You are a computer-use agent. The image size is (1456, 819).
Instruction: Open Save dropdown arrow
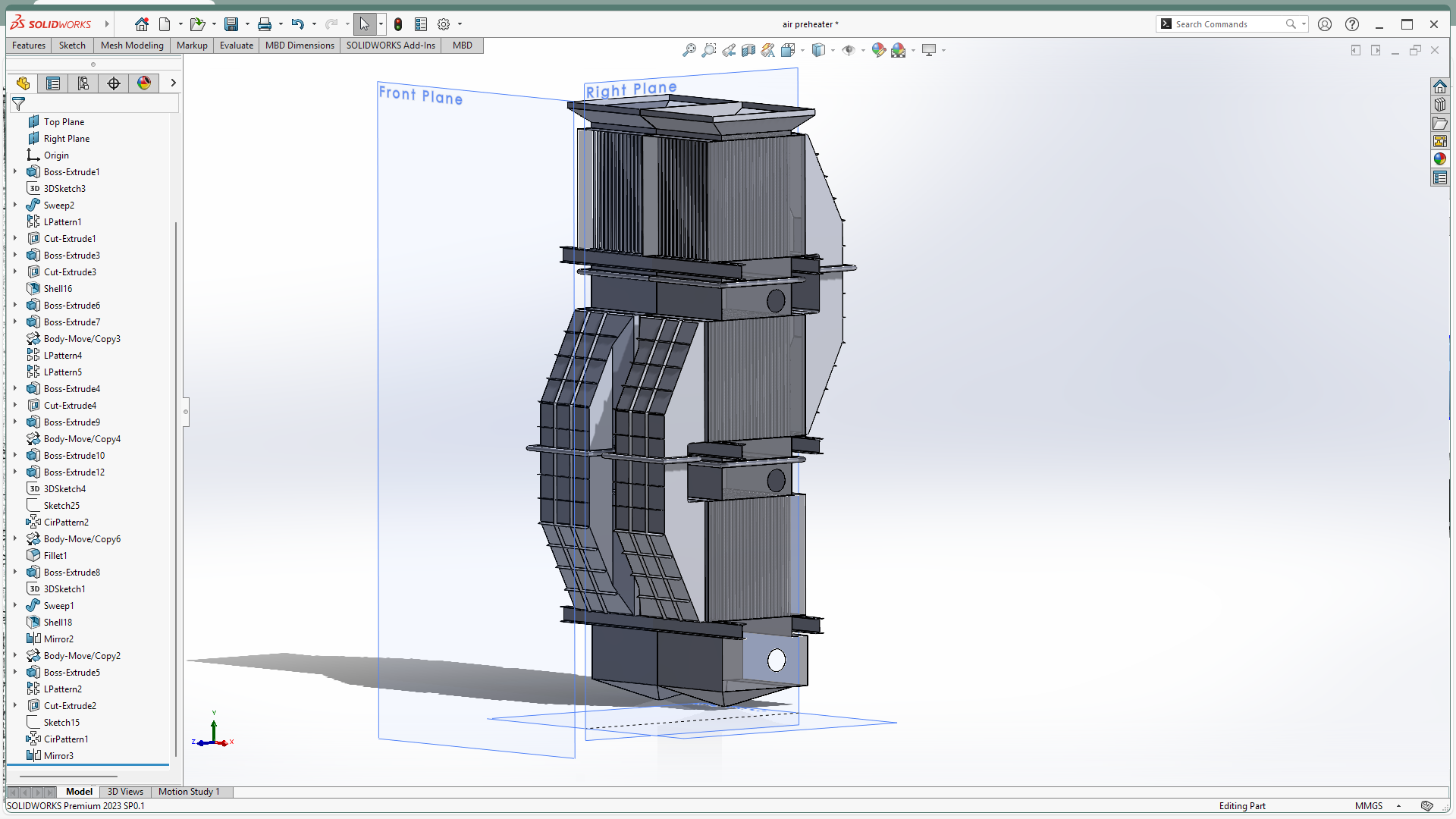coord(247,24)
